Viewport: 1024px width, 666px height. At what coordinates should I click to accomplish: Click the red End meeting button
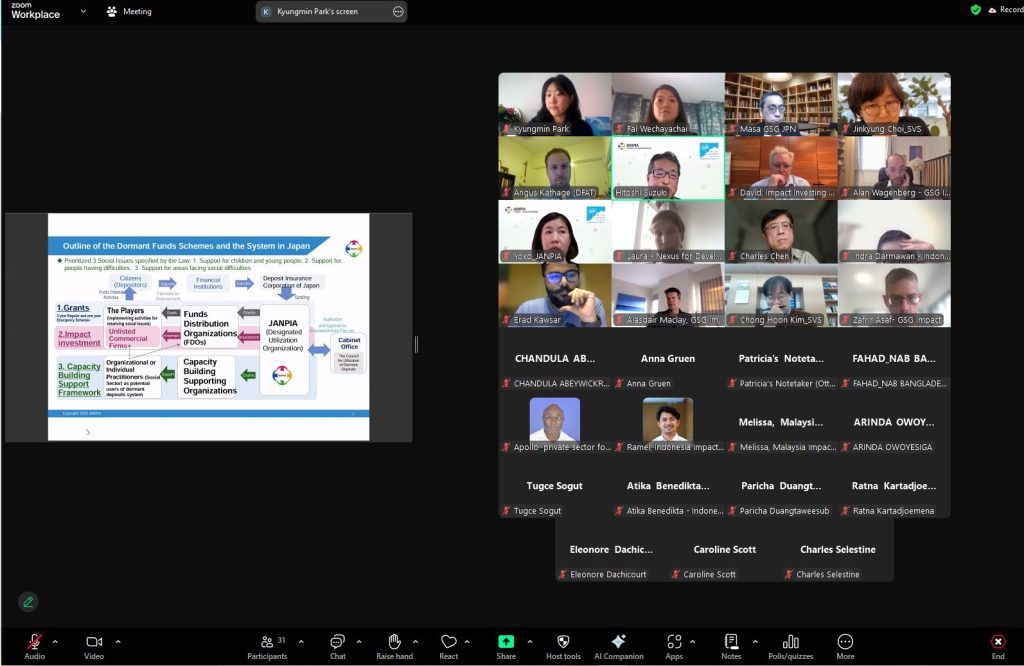point(997,642)
